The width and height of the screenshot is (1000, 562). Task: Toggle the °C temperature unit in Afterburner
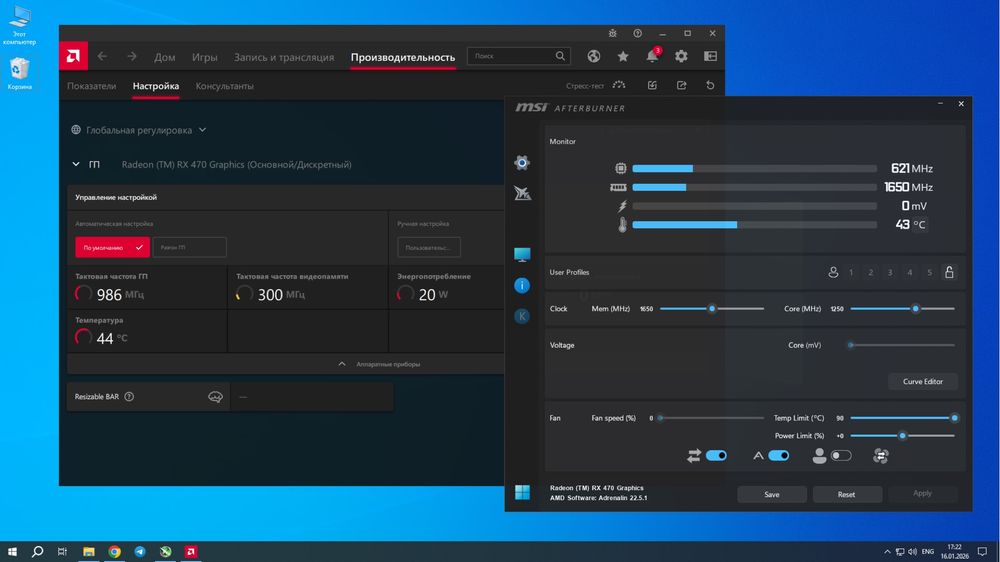(919, 225)
